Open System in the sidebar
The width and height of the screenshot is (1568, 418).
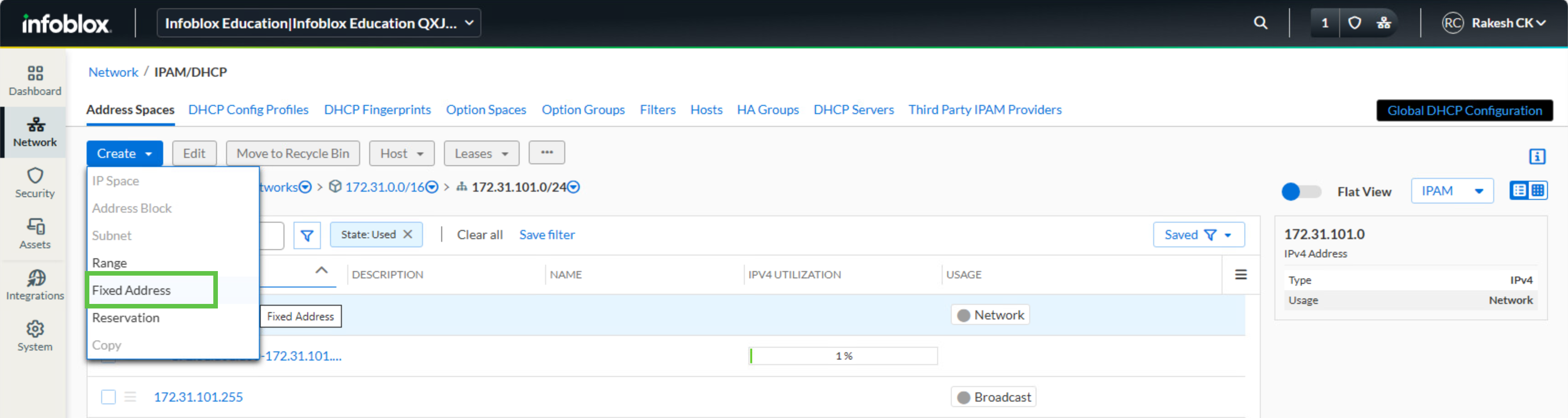(x=35, y=337)
